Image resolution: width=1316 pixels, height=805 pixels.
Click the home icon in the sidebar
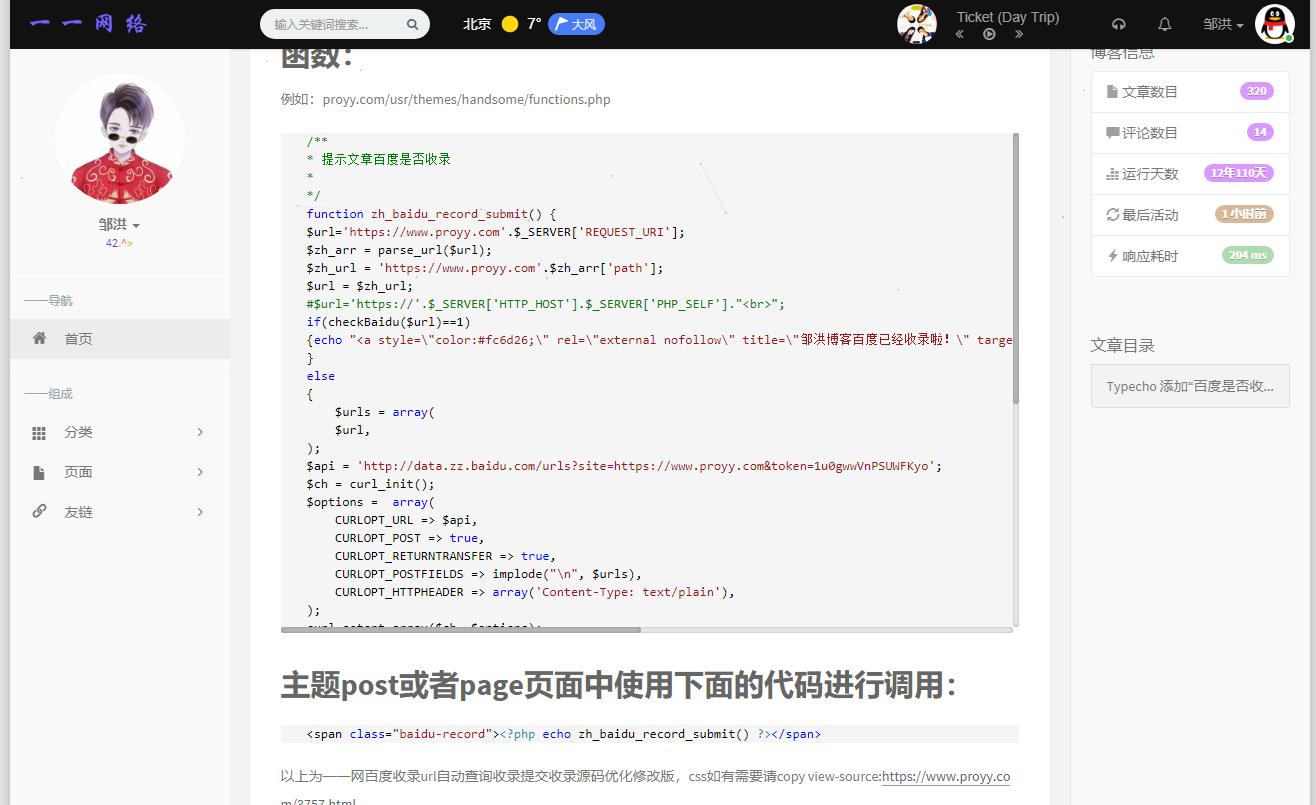[39, 338]
